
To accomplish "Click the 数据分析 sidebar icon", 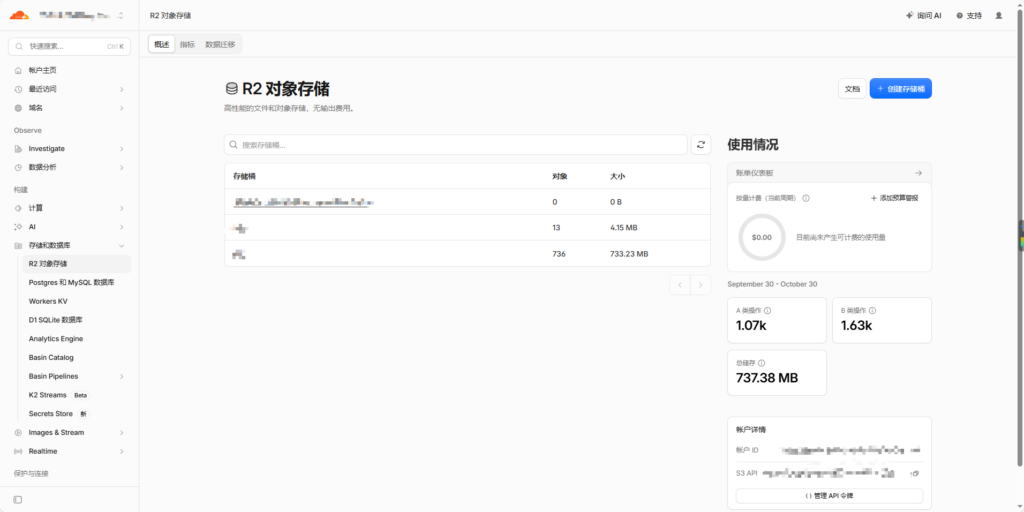I will point(18,168).
